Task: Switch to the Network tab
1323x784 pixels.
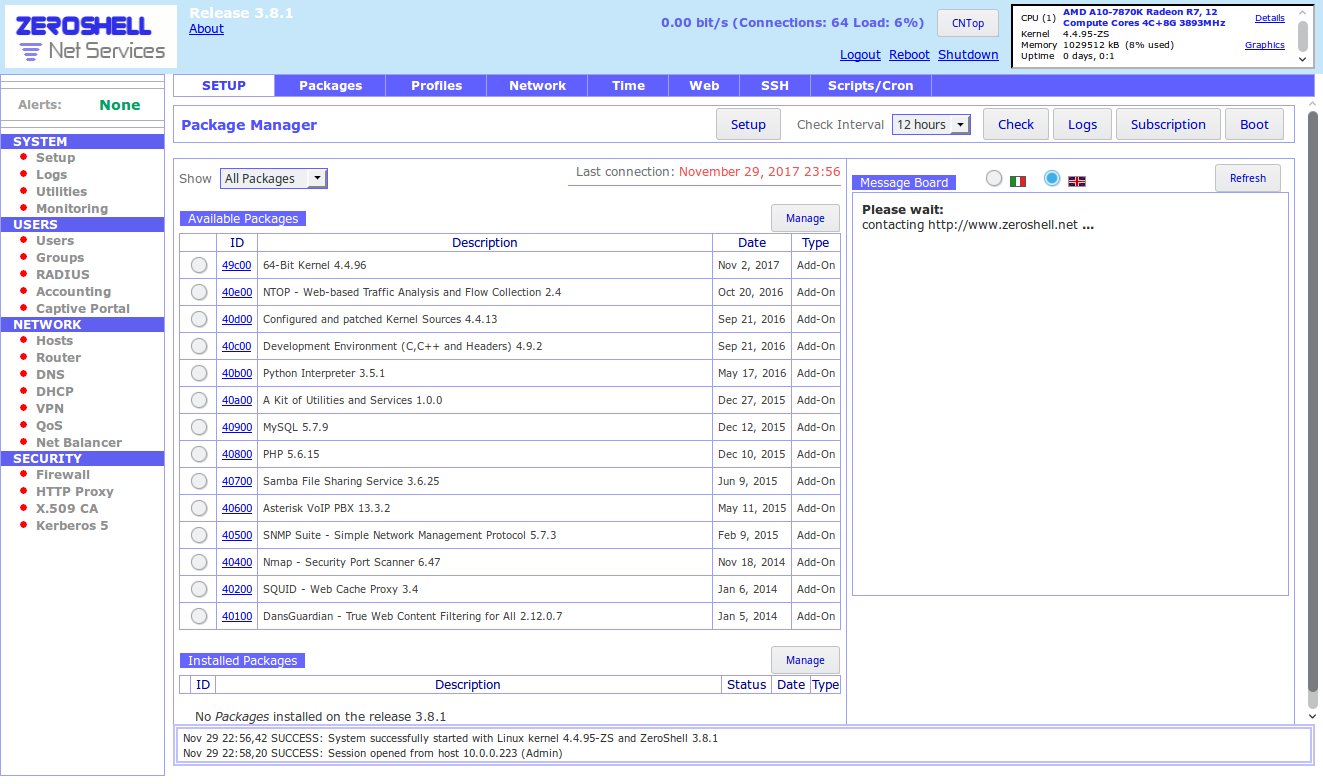Action: pyautogui.click(x=537, y=86)
